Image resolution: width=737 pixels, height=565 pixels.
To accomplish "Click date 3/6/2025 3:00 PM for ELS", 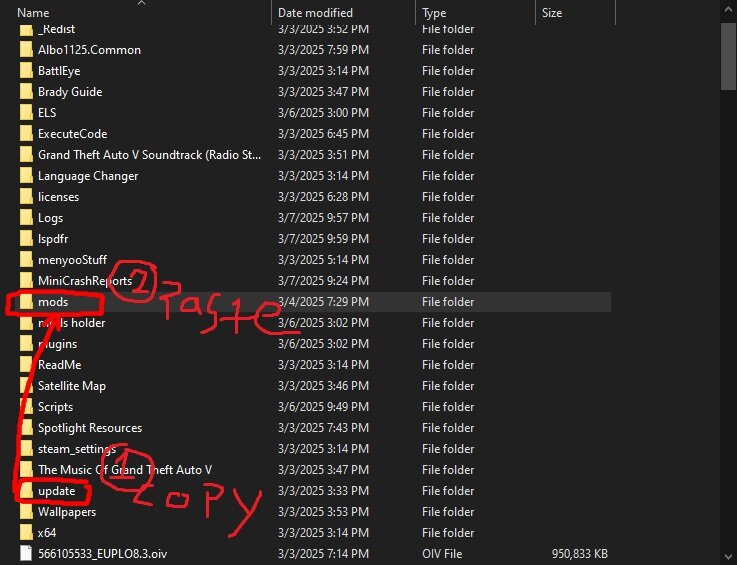I will coord(323,113).
